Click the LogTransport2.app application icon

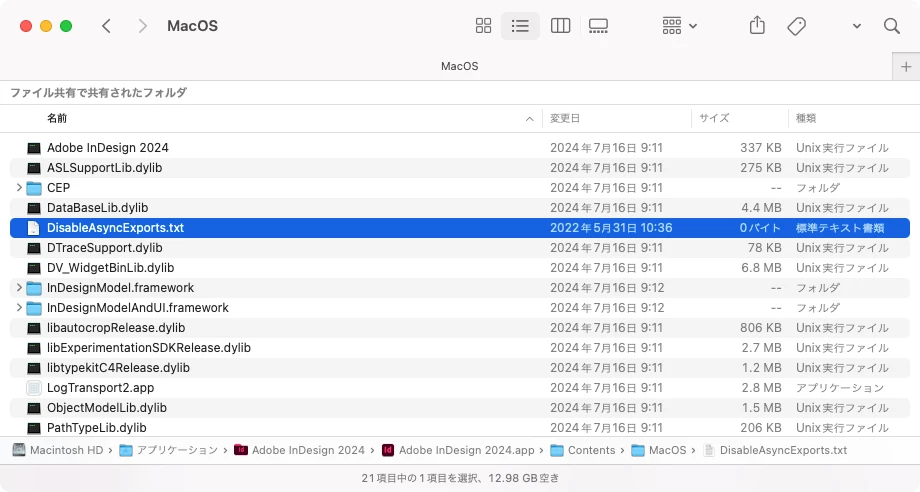pyautogui.click(x=34, y=388)
